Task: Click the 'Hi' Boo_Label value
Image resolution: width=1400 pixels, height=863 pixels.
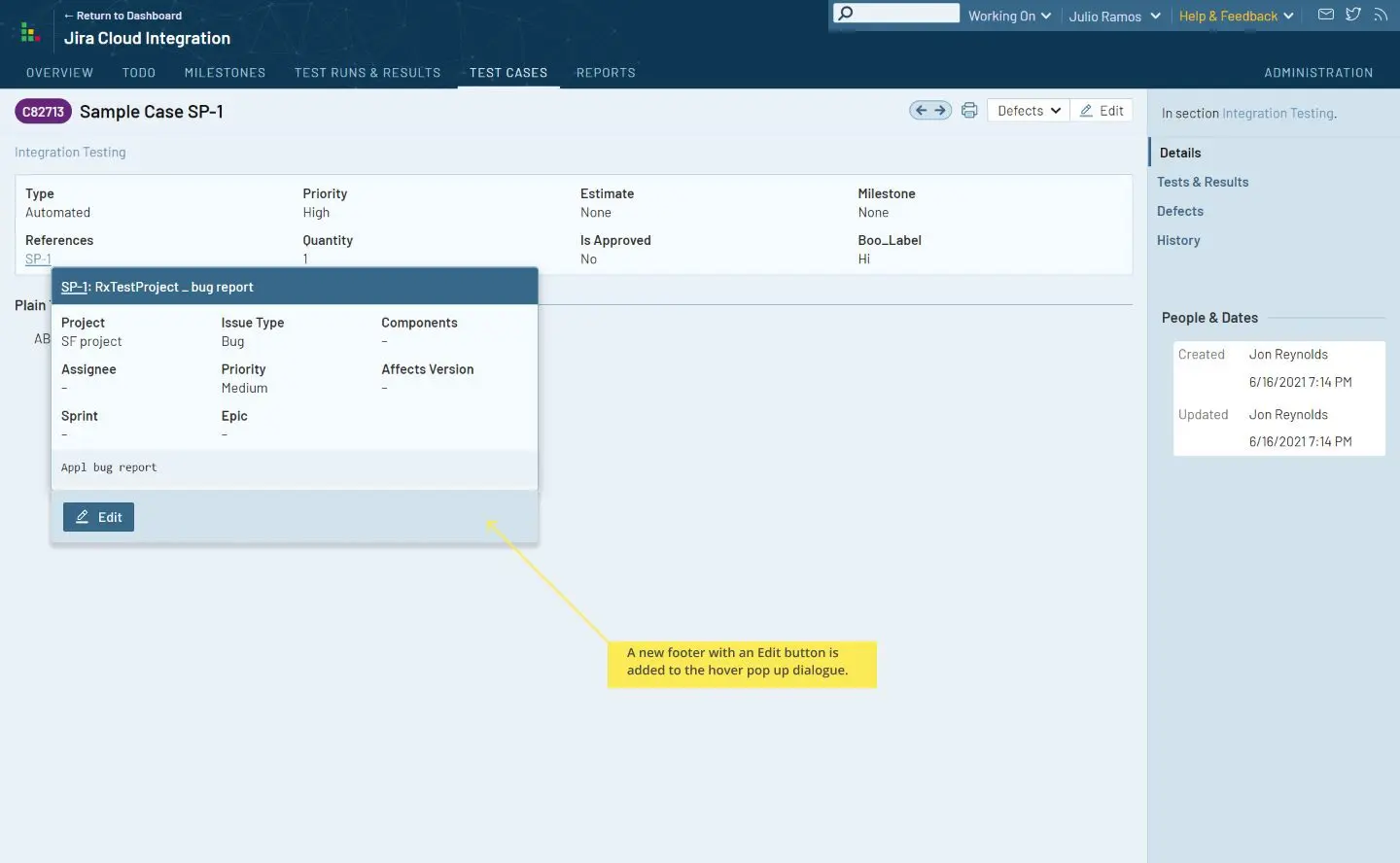Action: click(x=864, y=259)
